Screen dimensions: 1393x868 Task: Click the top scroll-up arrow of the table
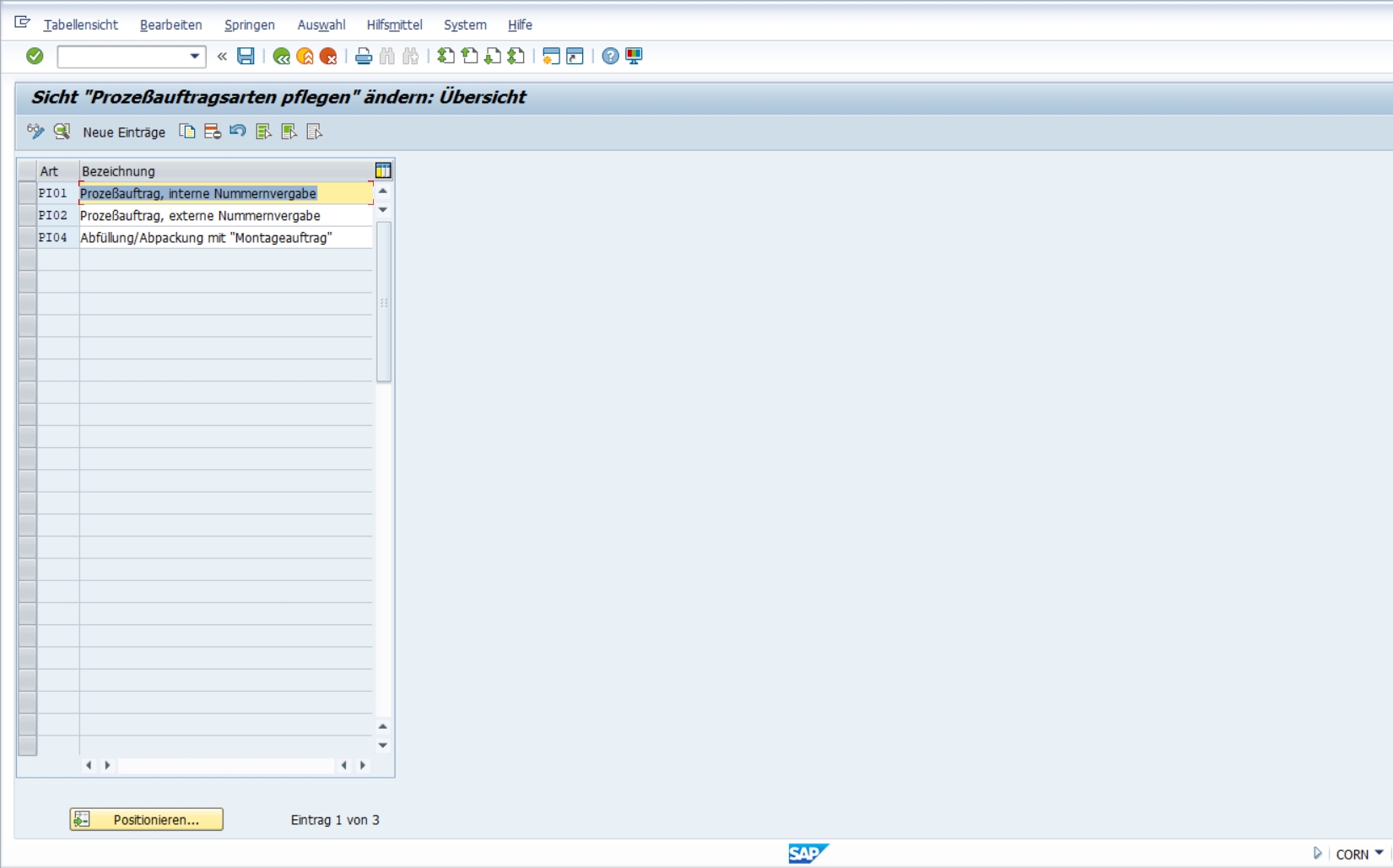tap(383, 191)
